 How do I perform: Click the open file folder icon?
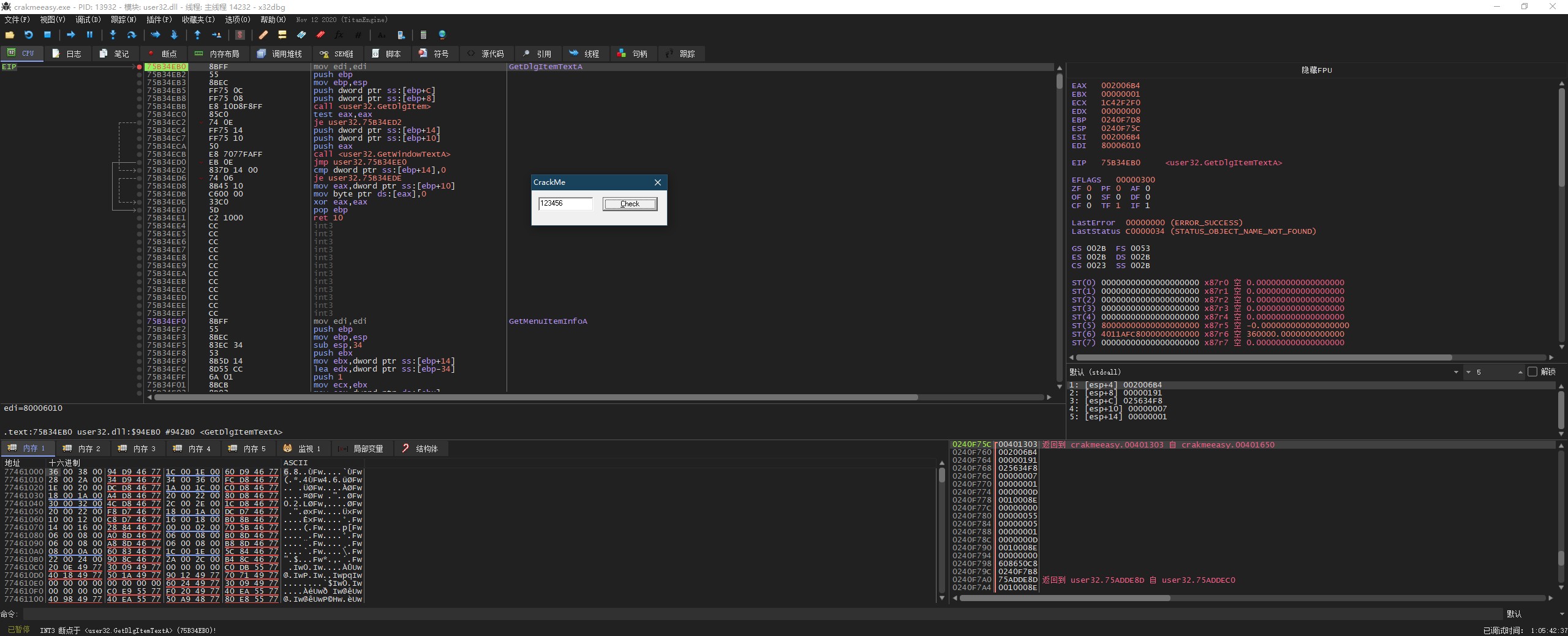pos(9,35)
